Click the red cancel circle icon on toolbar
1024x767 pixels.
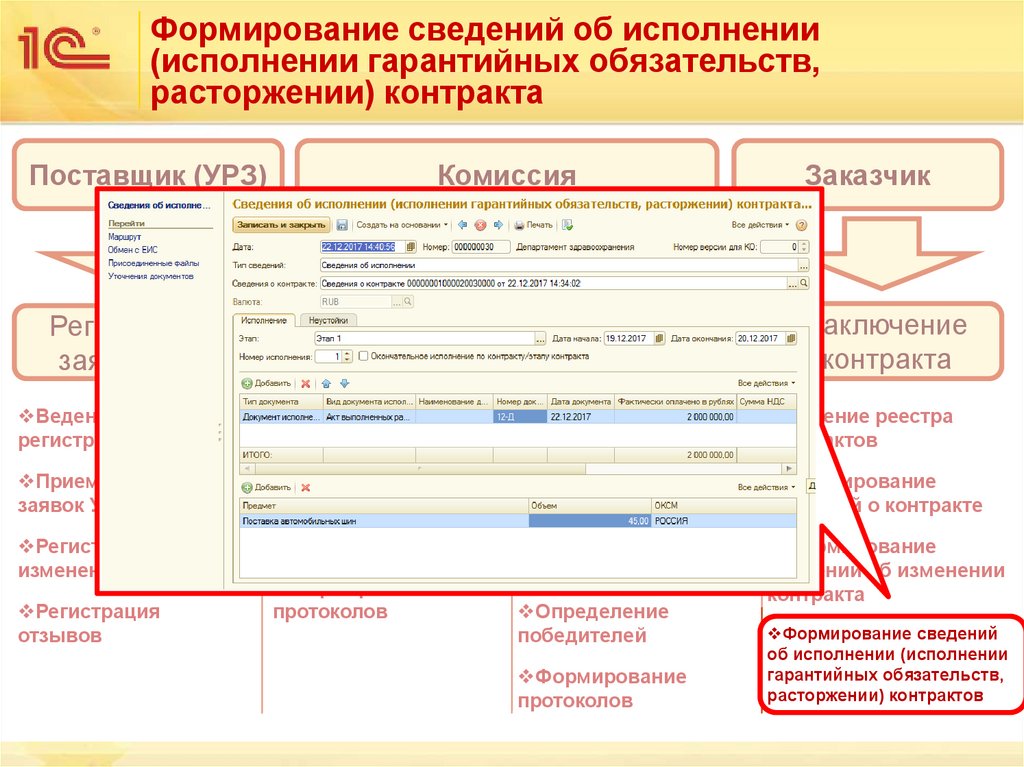coord(479,224)
